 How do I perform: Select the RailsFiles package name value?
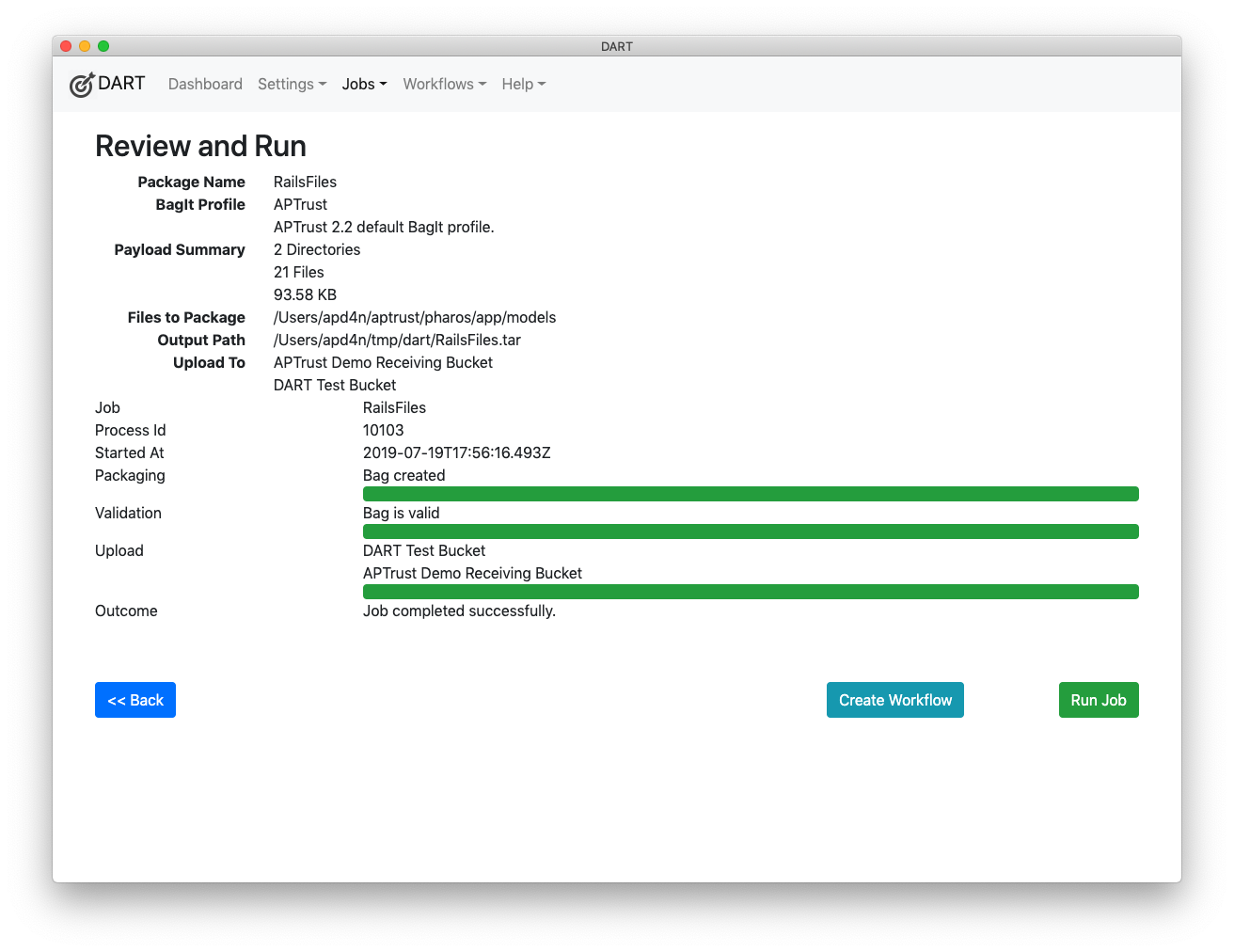(305, 182)
